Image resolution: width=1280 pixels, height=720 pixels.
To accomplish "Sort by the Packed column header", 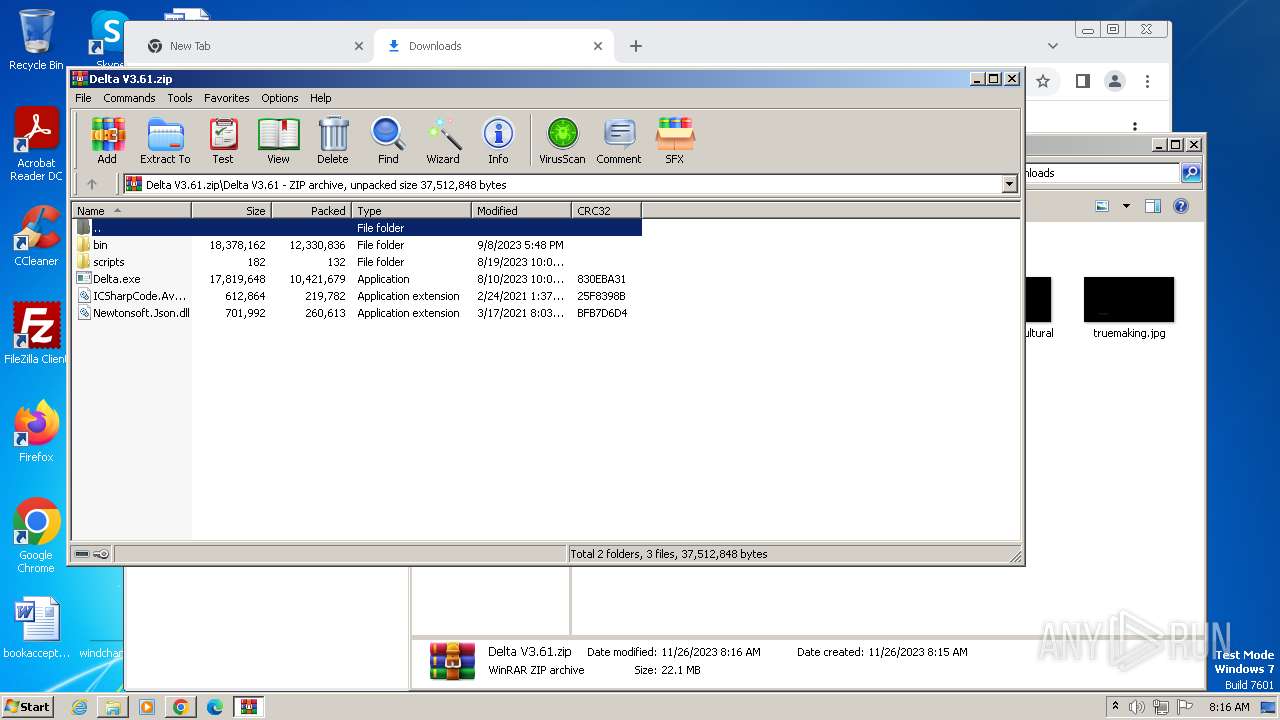I will click(x=311, y=211).
